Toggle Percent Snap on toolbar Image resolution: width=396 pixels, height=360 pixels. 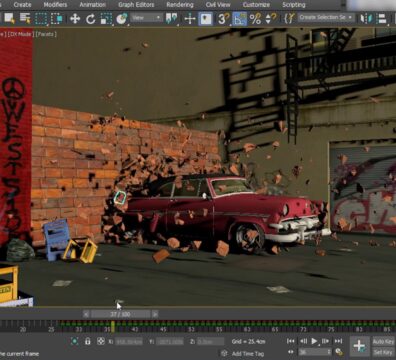(x=255, y=19)
